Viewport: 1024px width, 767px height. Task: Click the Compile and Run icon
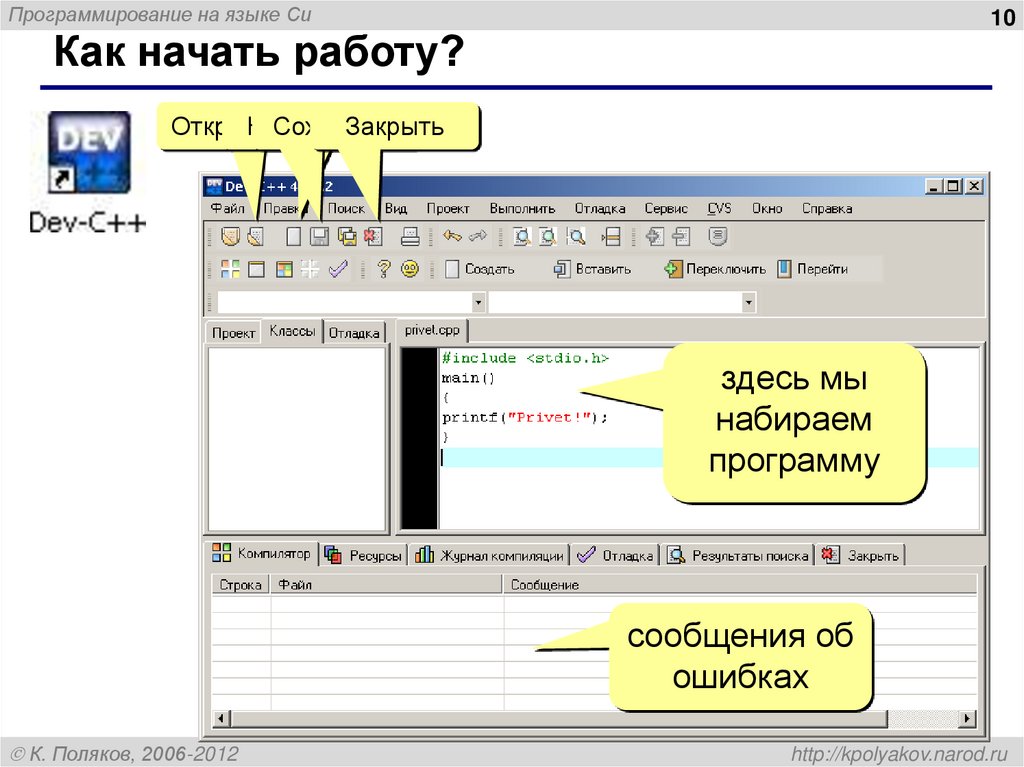coord(284,269)
